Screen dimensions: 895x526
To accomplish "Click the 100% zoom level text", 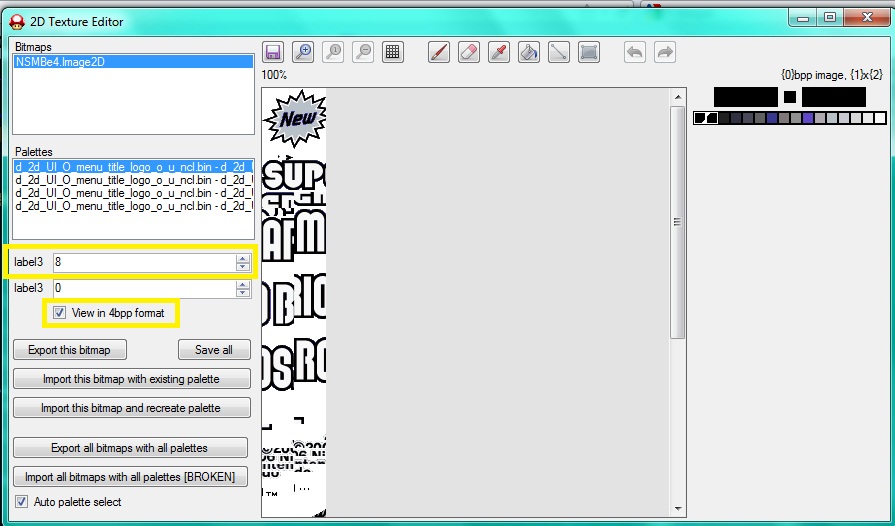I will [274, 75].
